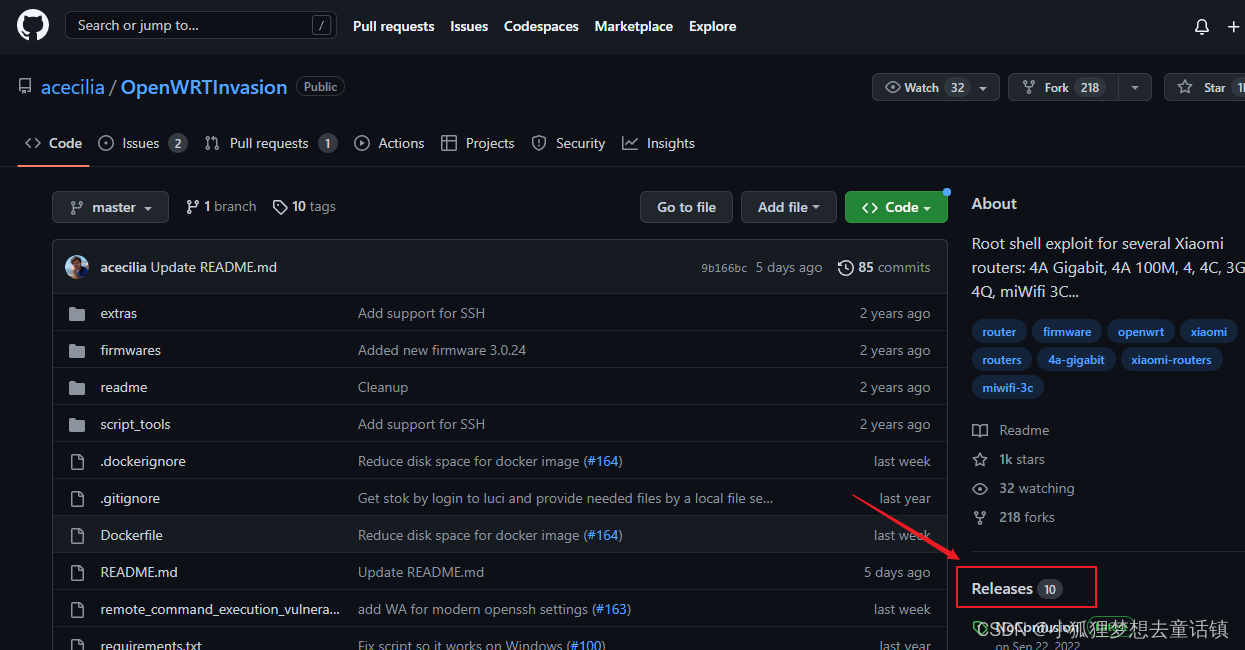The width and height of the screenshot is (1245, 650).
Task: Star the repository
Action: pos(1204,88)
